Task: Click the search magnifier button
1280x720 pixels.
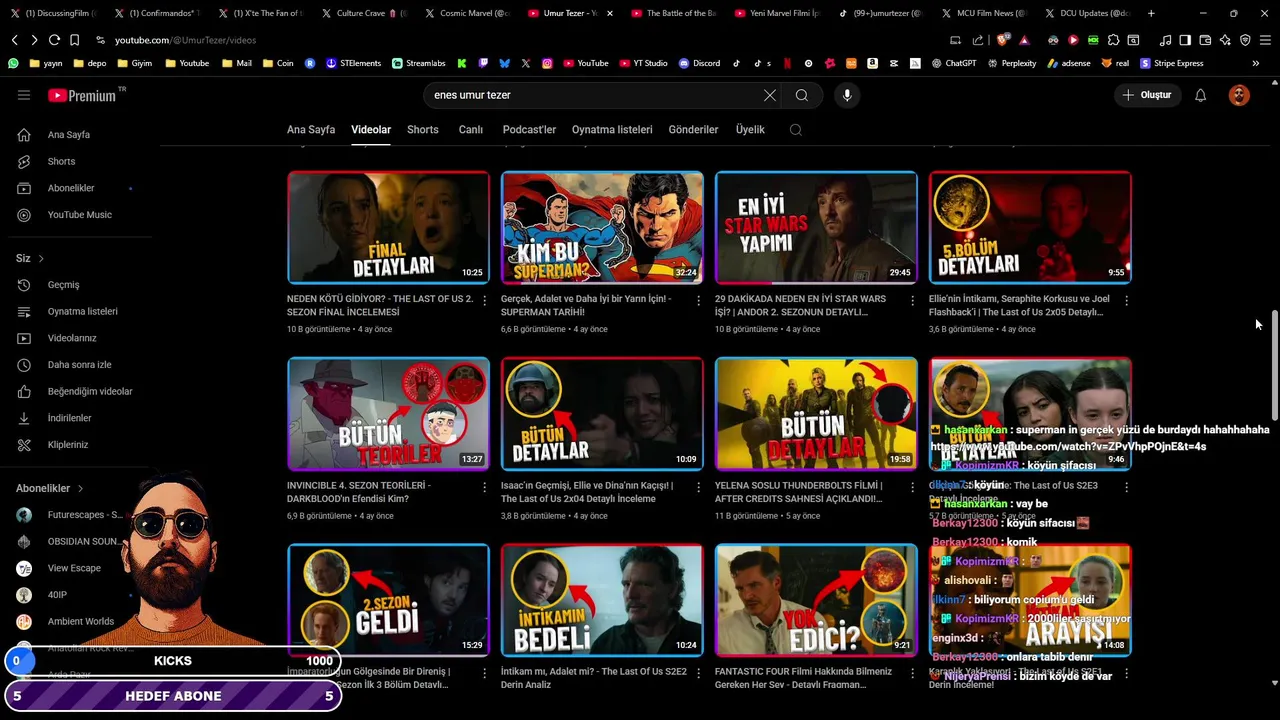Action: [x=802, y=95]
